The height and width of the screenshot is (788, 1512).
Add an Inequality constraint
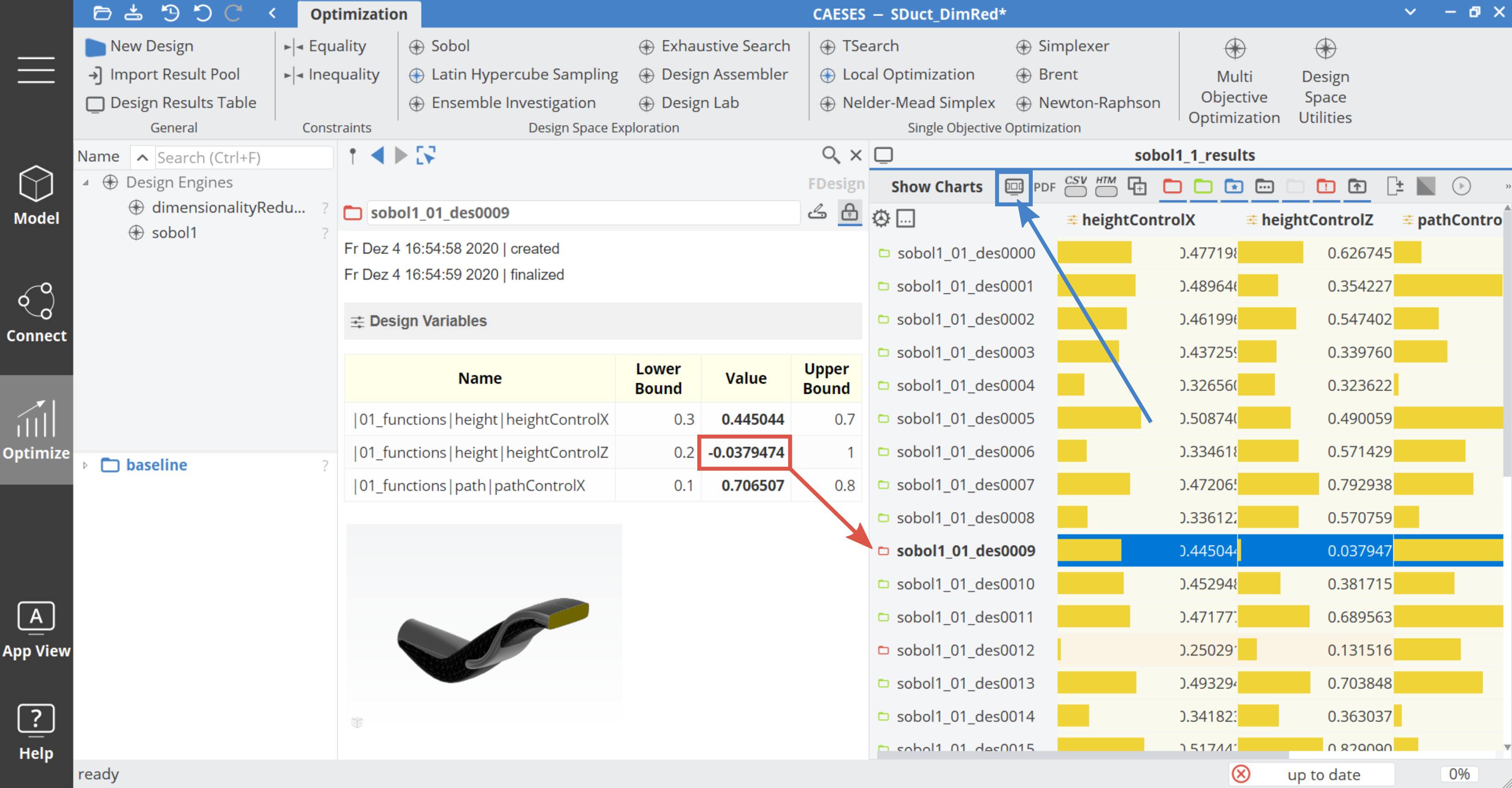tap(332, 75)
